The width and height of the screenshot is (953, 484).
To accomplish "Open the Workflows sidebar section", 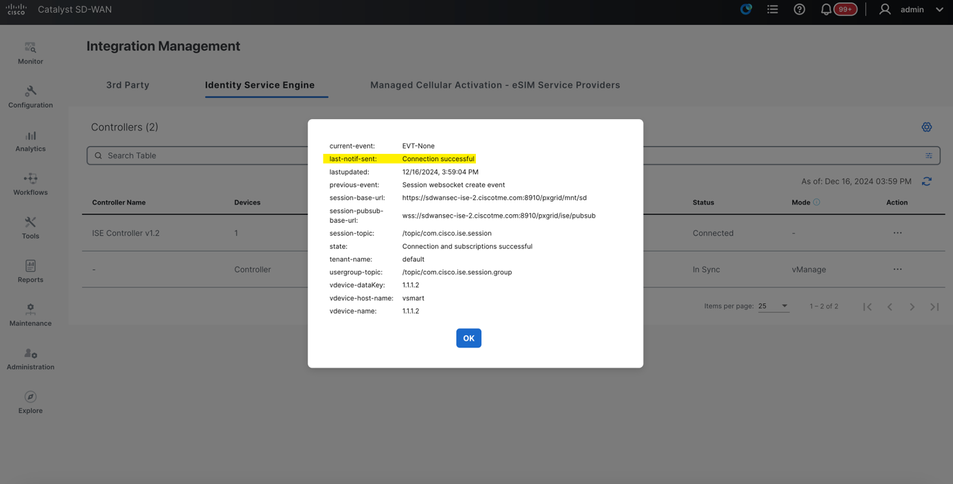I will (x=30, y=185).
